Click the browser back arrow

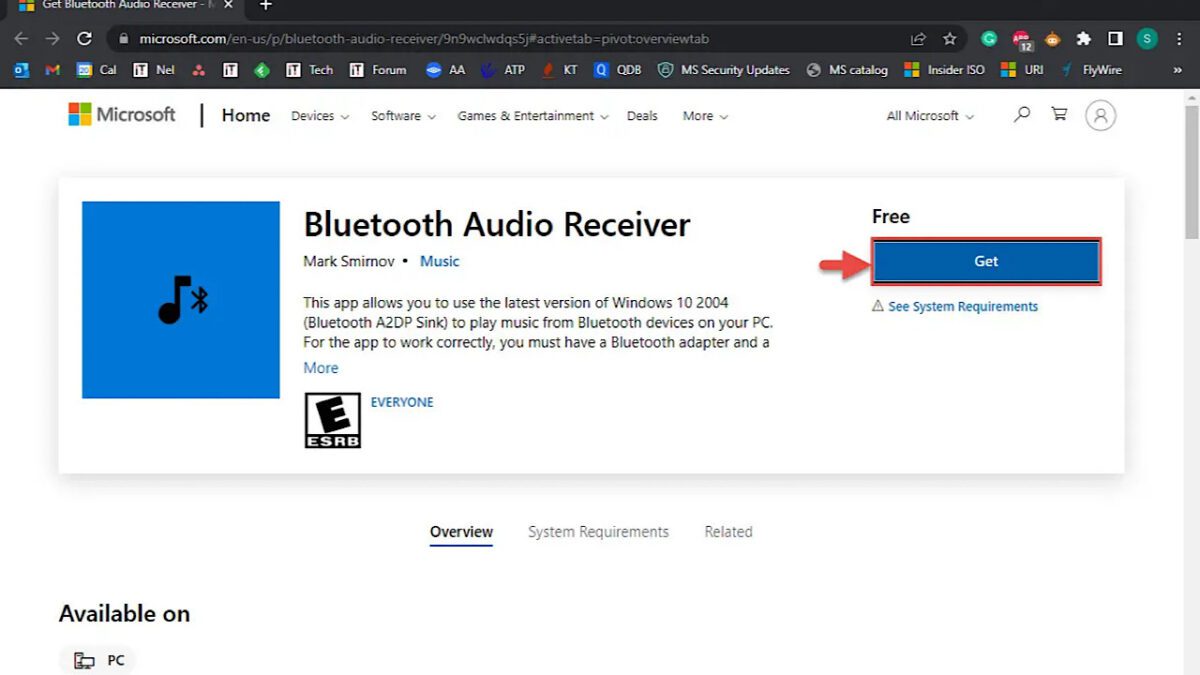(21, 39)
